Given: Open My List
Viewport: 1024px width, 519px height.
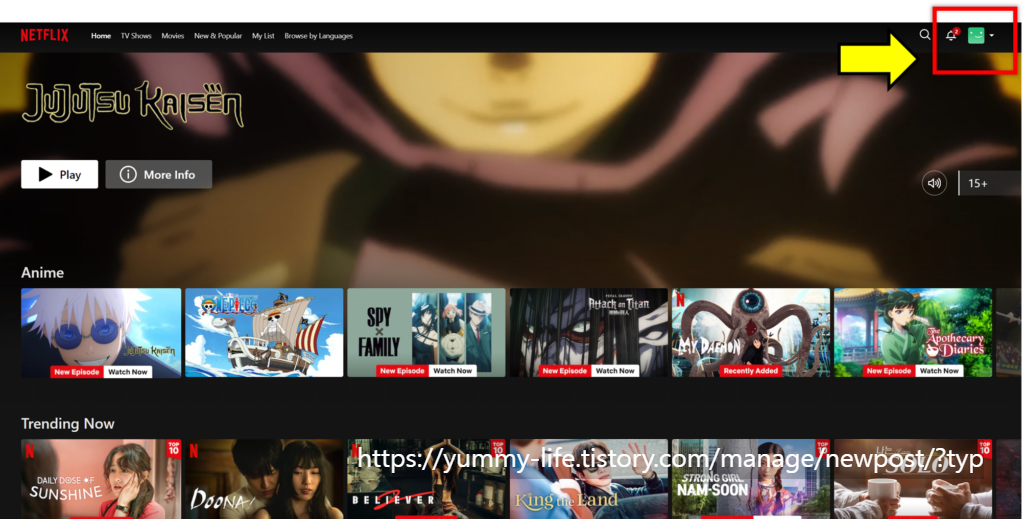Looking at the screenshot, I should [263, 36].
